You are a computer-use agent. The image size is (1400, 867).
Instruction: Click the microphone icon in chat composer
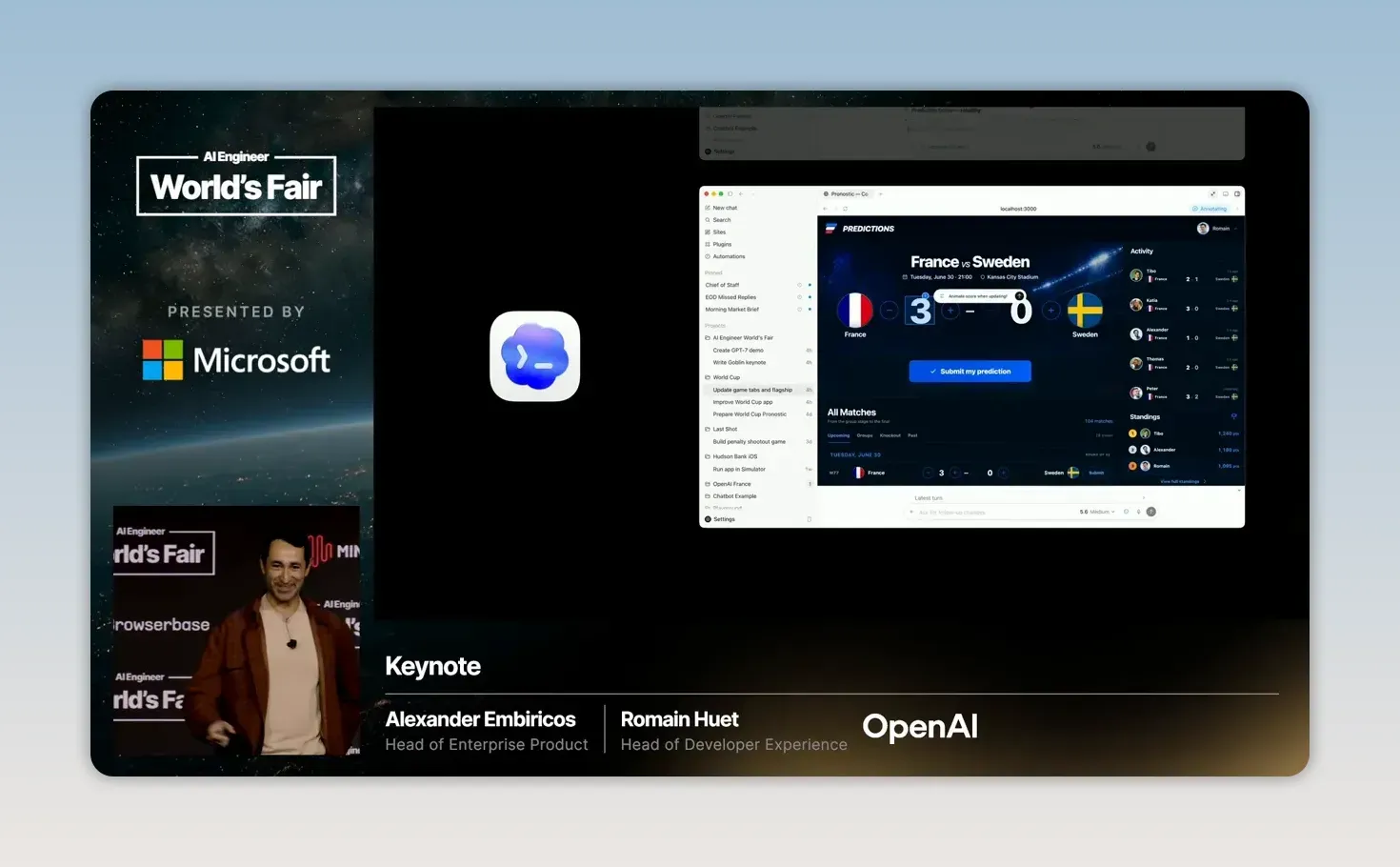coord(1138,512)
